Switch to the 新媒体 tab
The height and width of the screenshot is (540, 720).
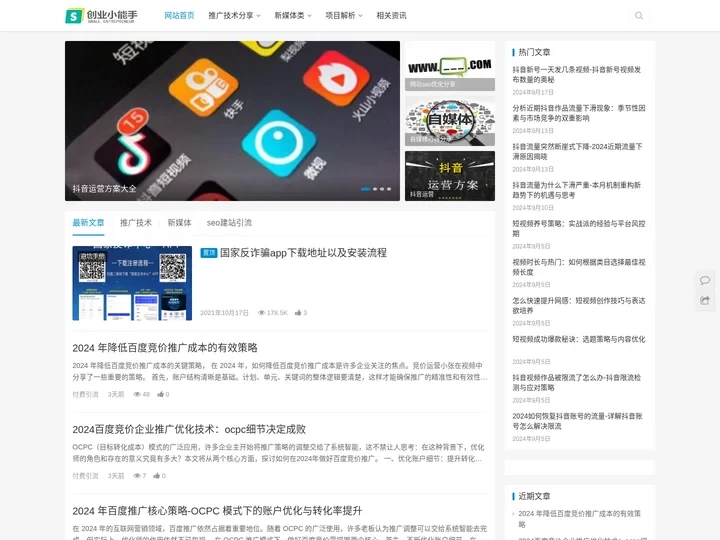pos(180,223)
